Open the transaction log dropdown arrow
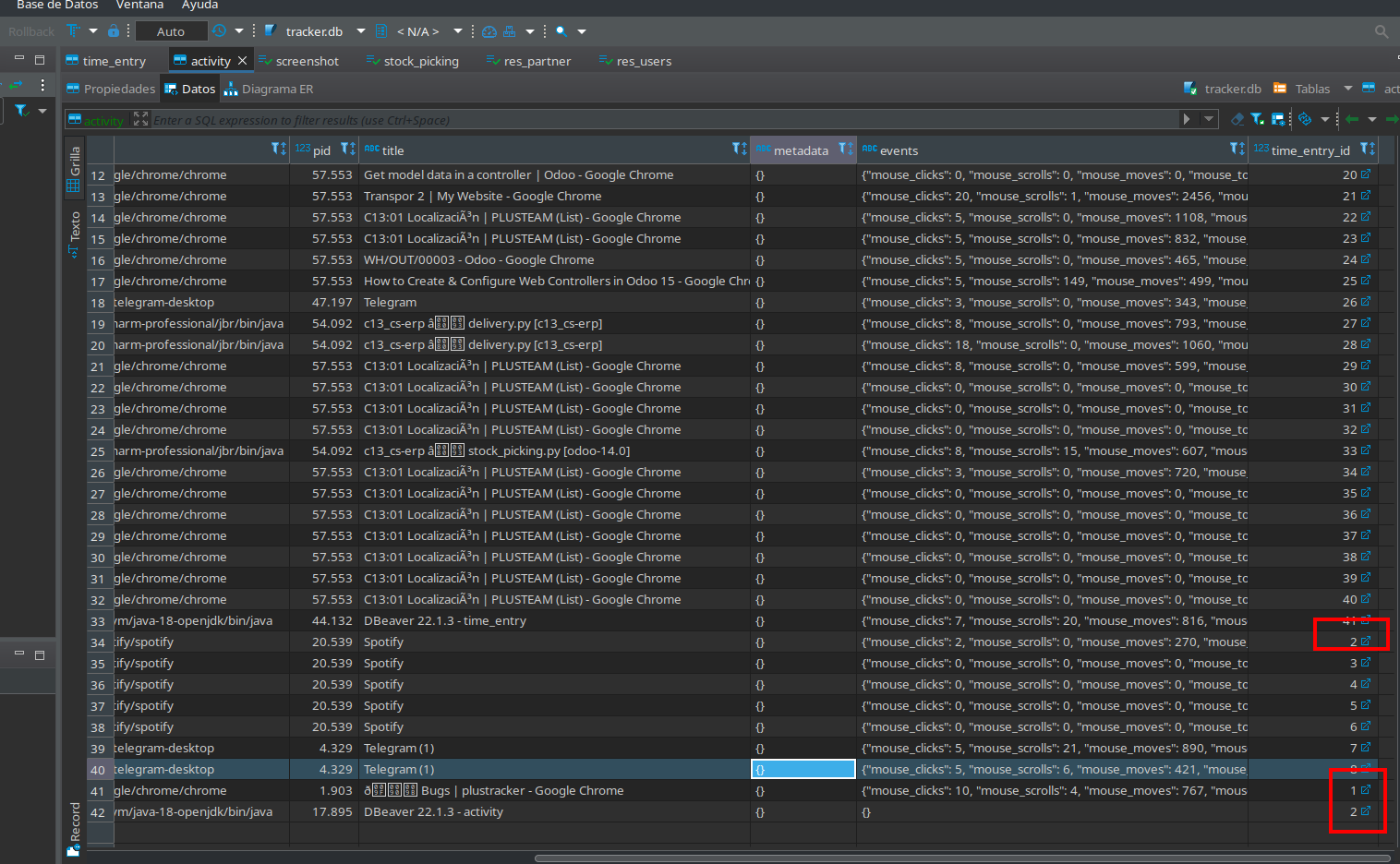 [x=239, y=31]
